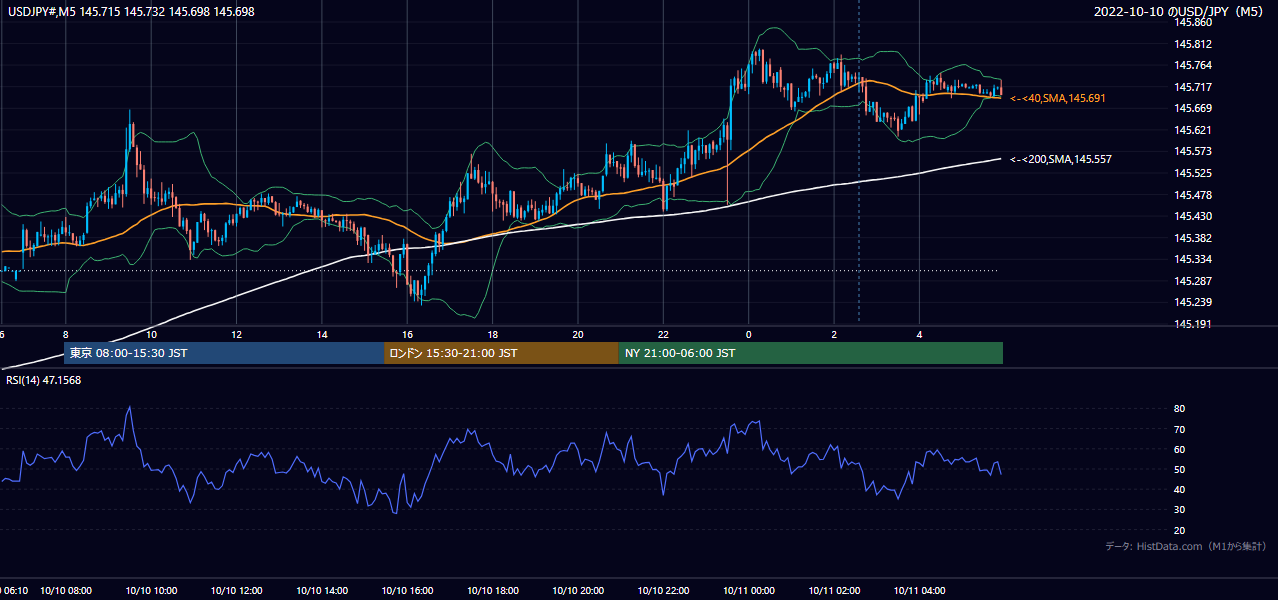Click price axis label 145.812

[1192, 44]
